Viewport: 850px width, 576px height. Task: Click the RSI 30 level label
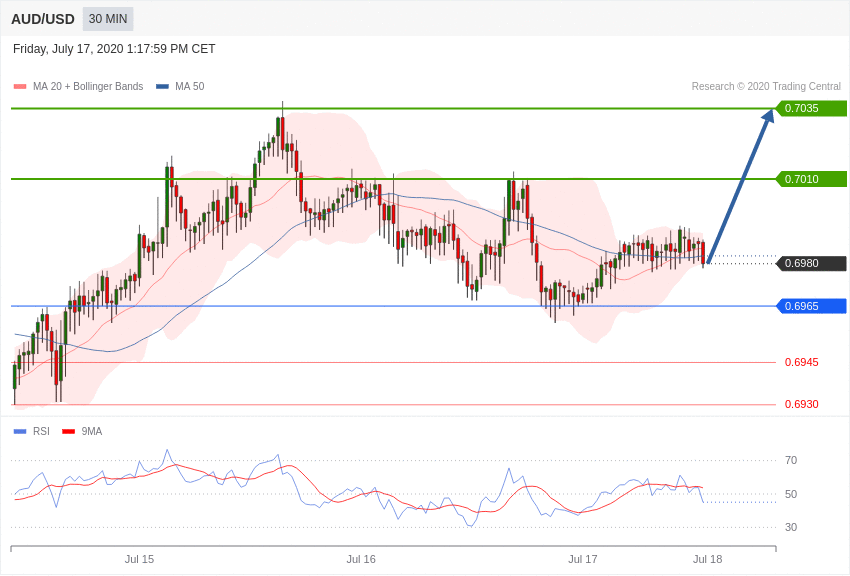[791, 527]
